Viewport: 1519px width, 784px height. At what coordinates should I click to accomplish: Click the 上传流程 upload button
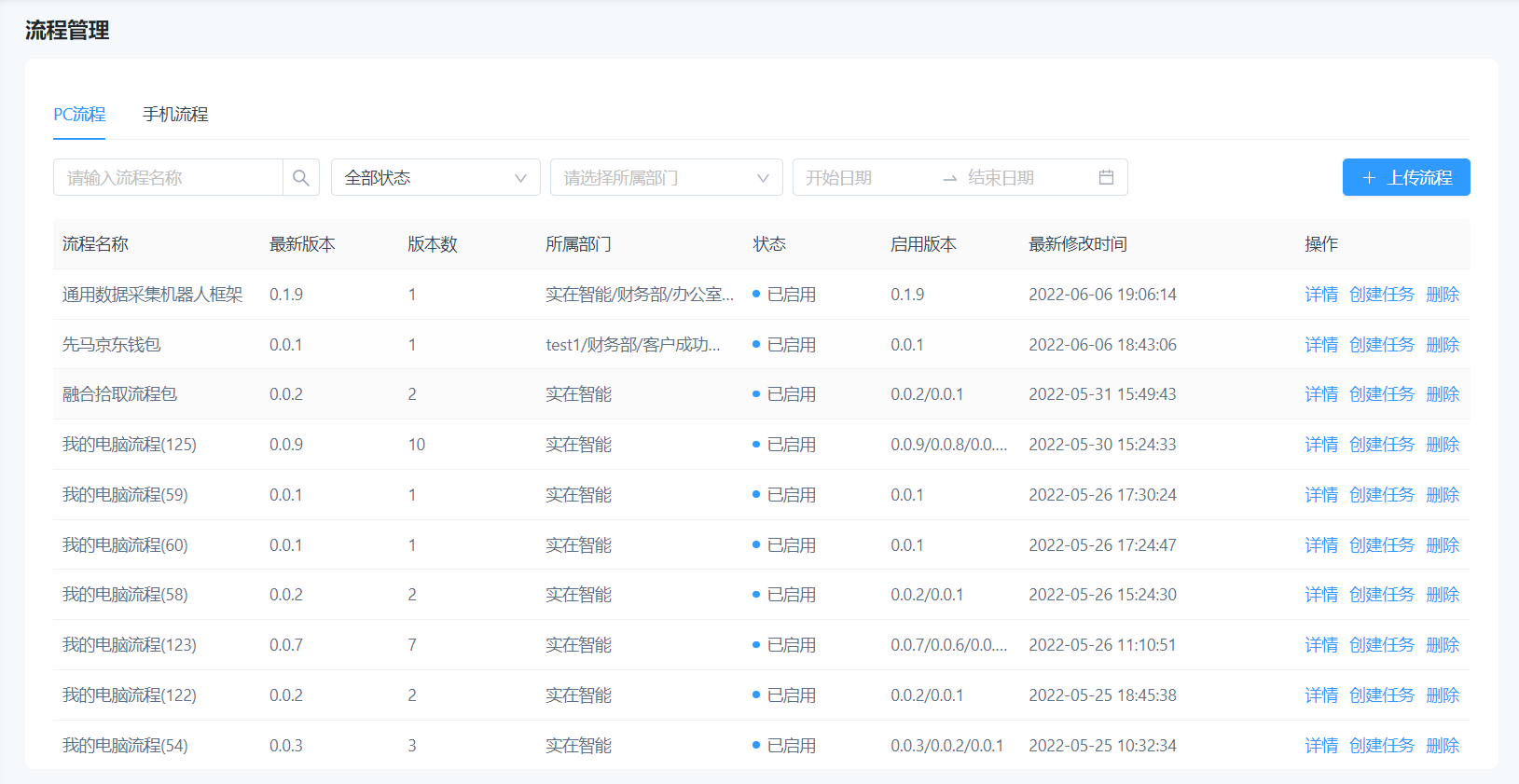[x=1405, y=177]
